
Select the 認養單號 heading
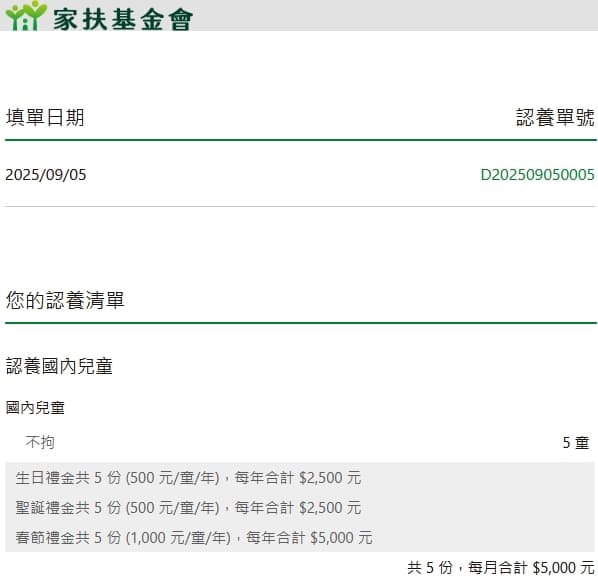[555, 117]
